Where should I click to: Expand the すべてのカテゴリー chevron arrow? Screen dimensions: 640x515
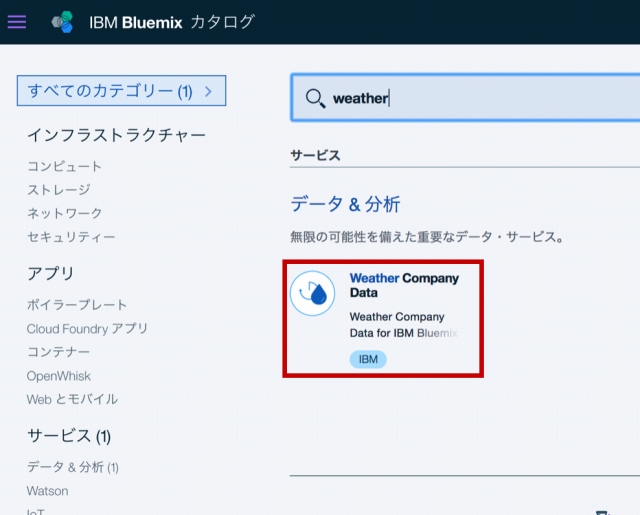(x=209, y=91)
